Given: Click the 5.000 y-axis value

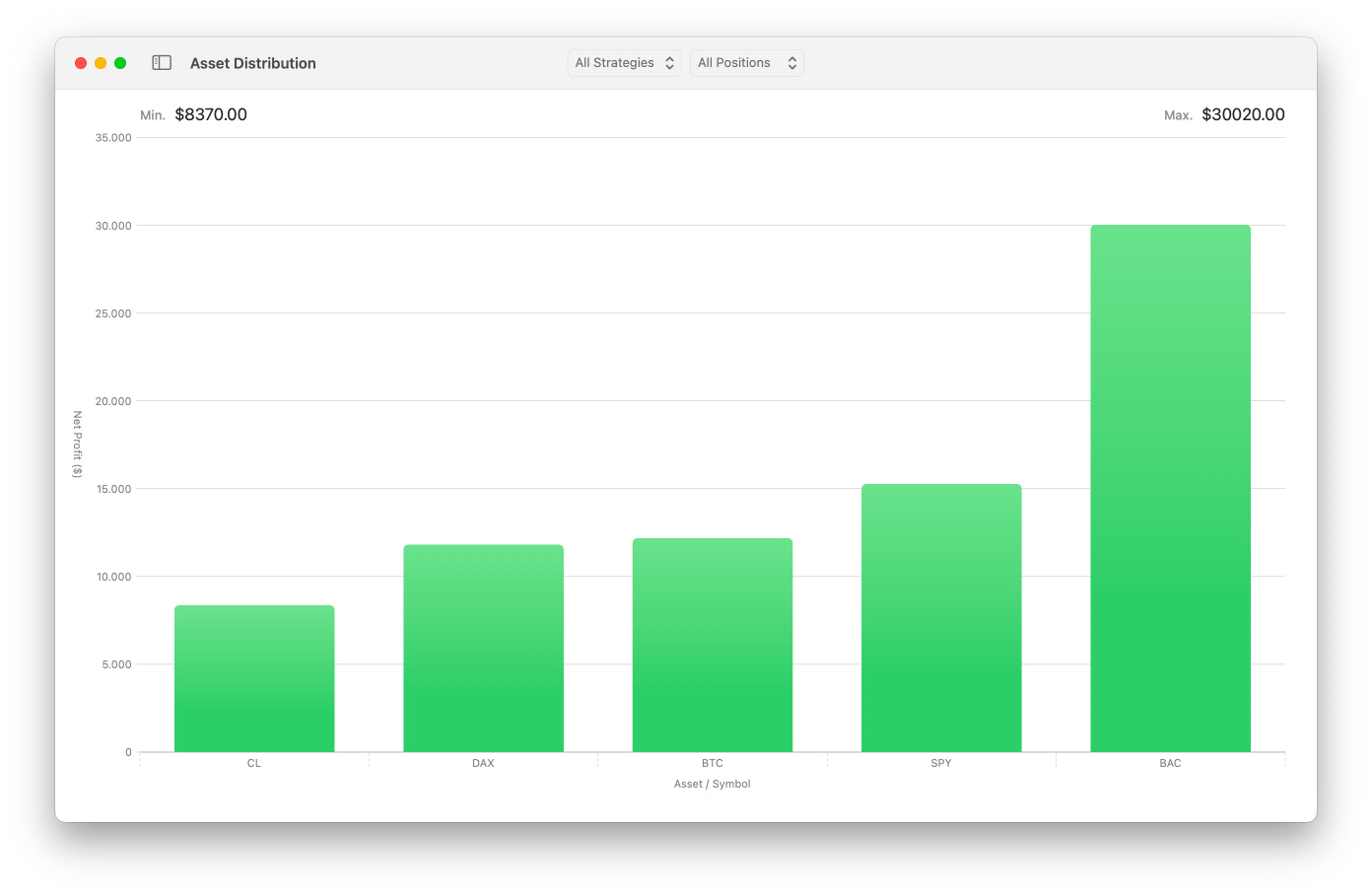Looking at the screenshot, I should (x=116, y=664).
